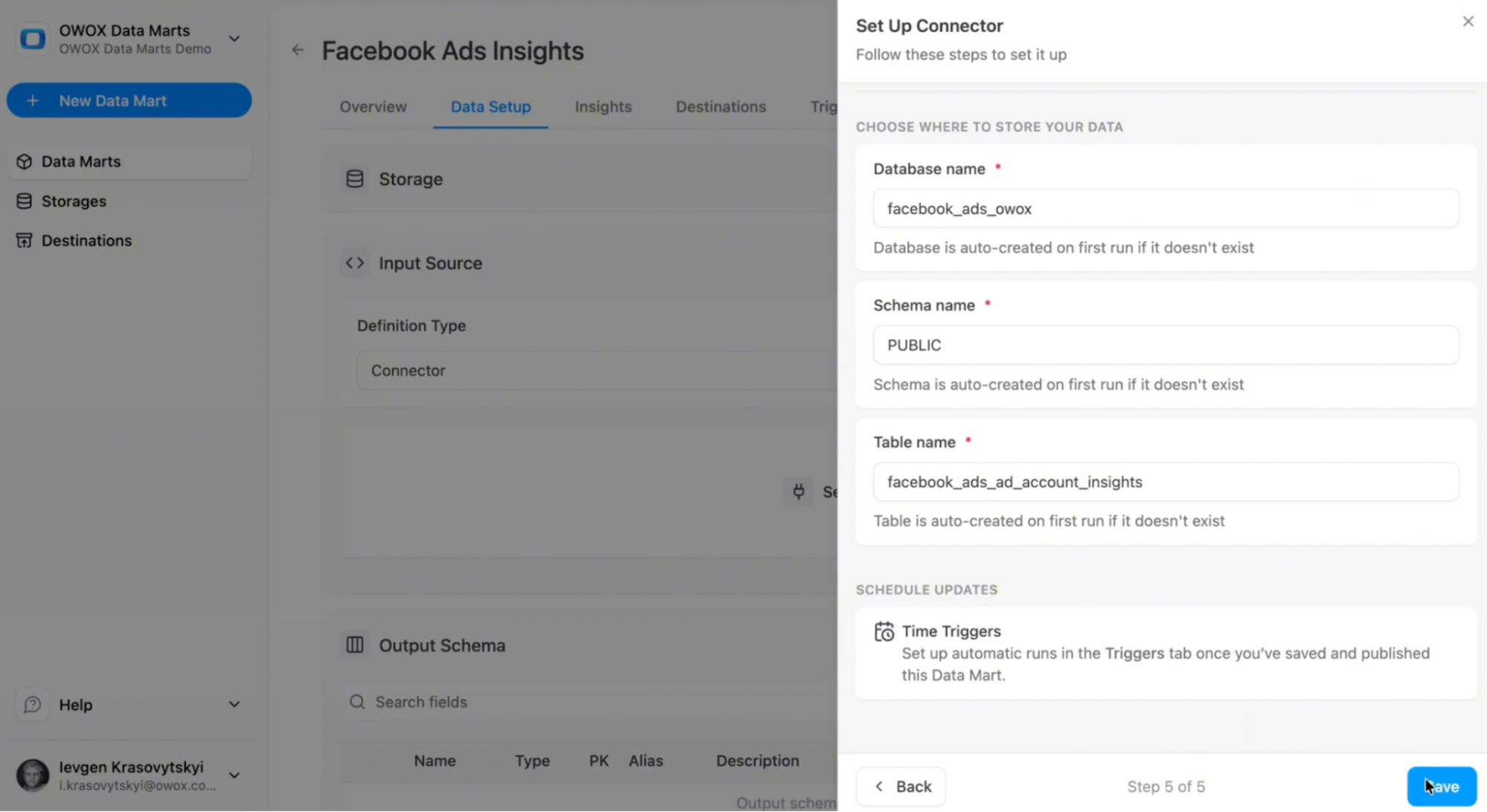Open Storages in the sidebar
This screenshot has width=1487, height=812.
point(74,201)
